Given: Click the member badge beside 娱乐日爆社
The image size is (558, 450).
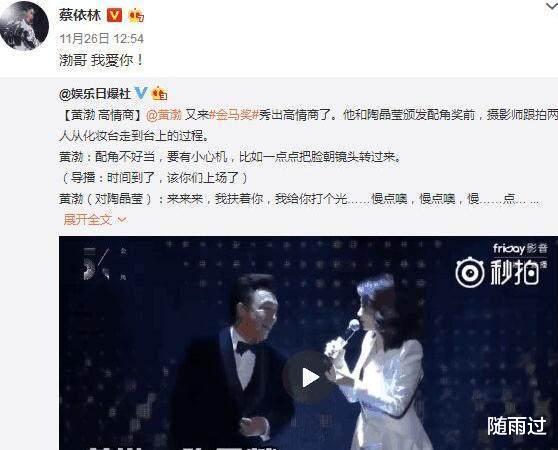Looking at the screenshot, I should coord(159,94).
